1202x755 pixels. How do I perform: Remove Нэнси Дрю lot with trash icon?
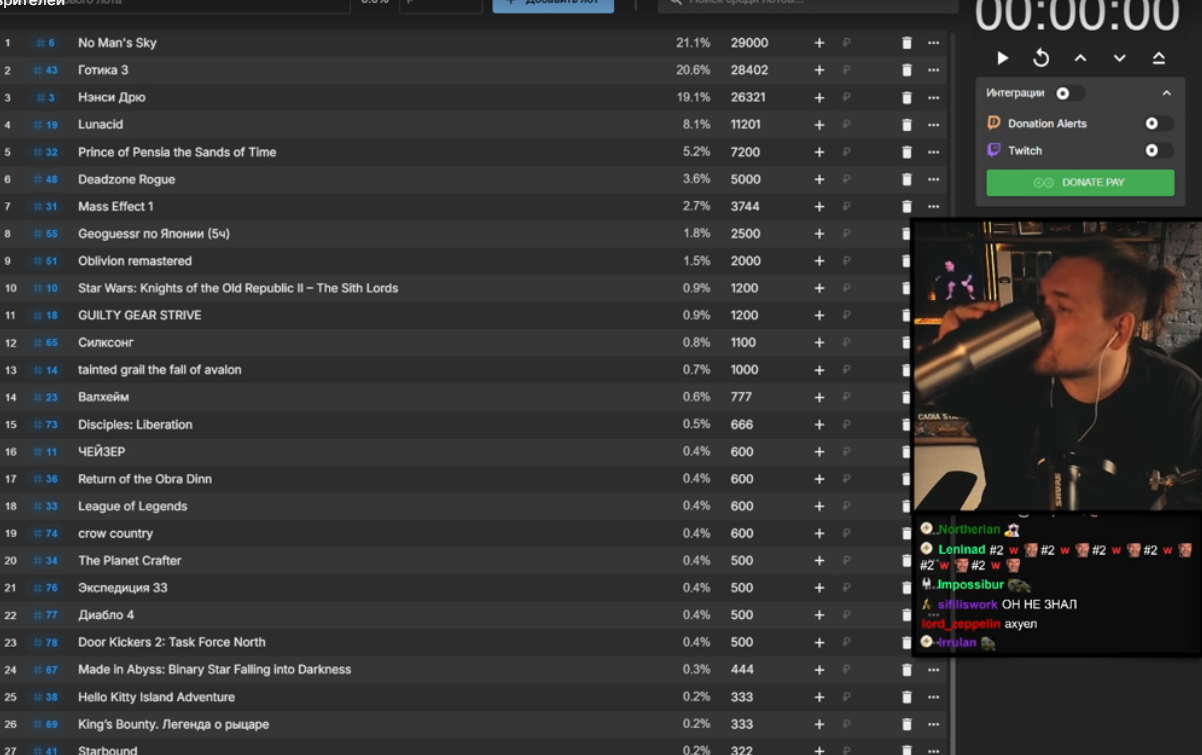pyautogui.click(x=907, y=97)
